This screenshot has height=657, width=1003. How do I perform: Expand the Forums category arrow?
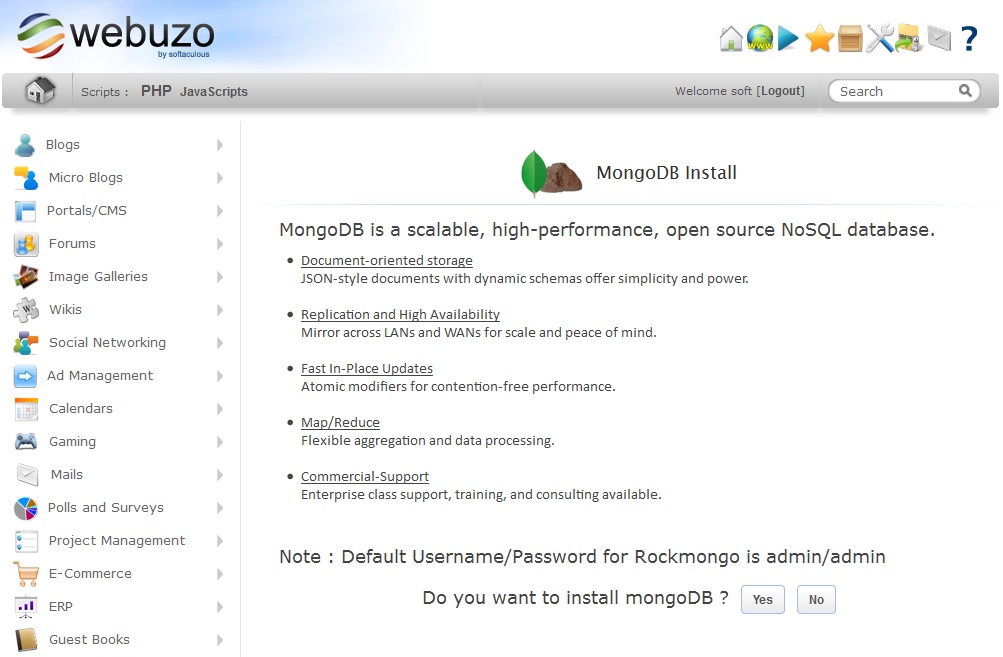click(219, 244)
